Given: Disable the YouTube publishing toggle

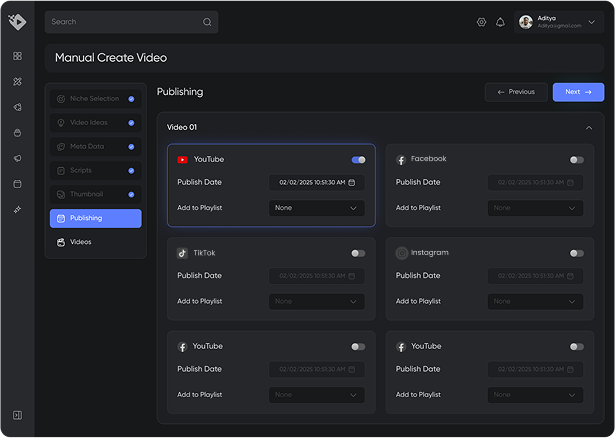Looking at the screenshot, I should tap(358, 160).
